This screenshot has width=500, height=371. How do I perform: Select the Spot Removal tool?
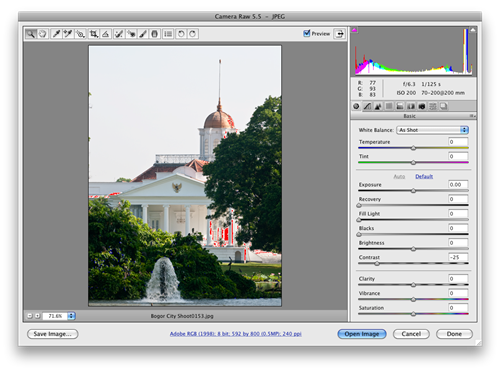point(119,34)
